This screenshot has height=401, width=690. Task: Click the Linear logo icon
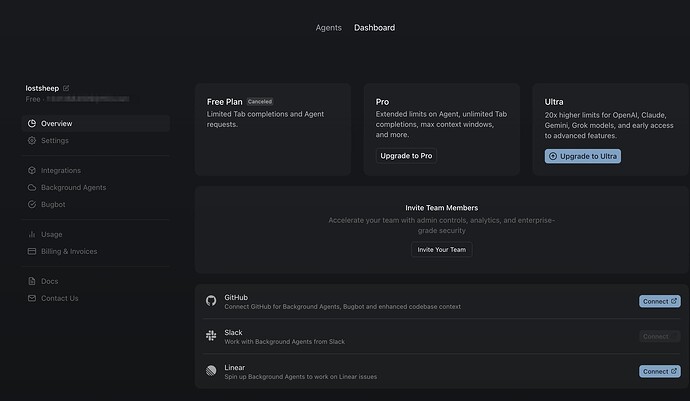(x=211, y=371)
